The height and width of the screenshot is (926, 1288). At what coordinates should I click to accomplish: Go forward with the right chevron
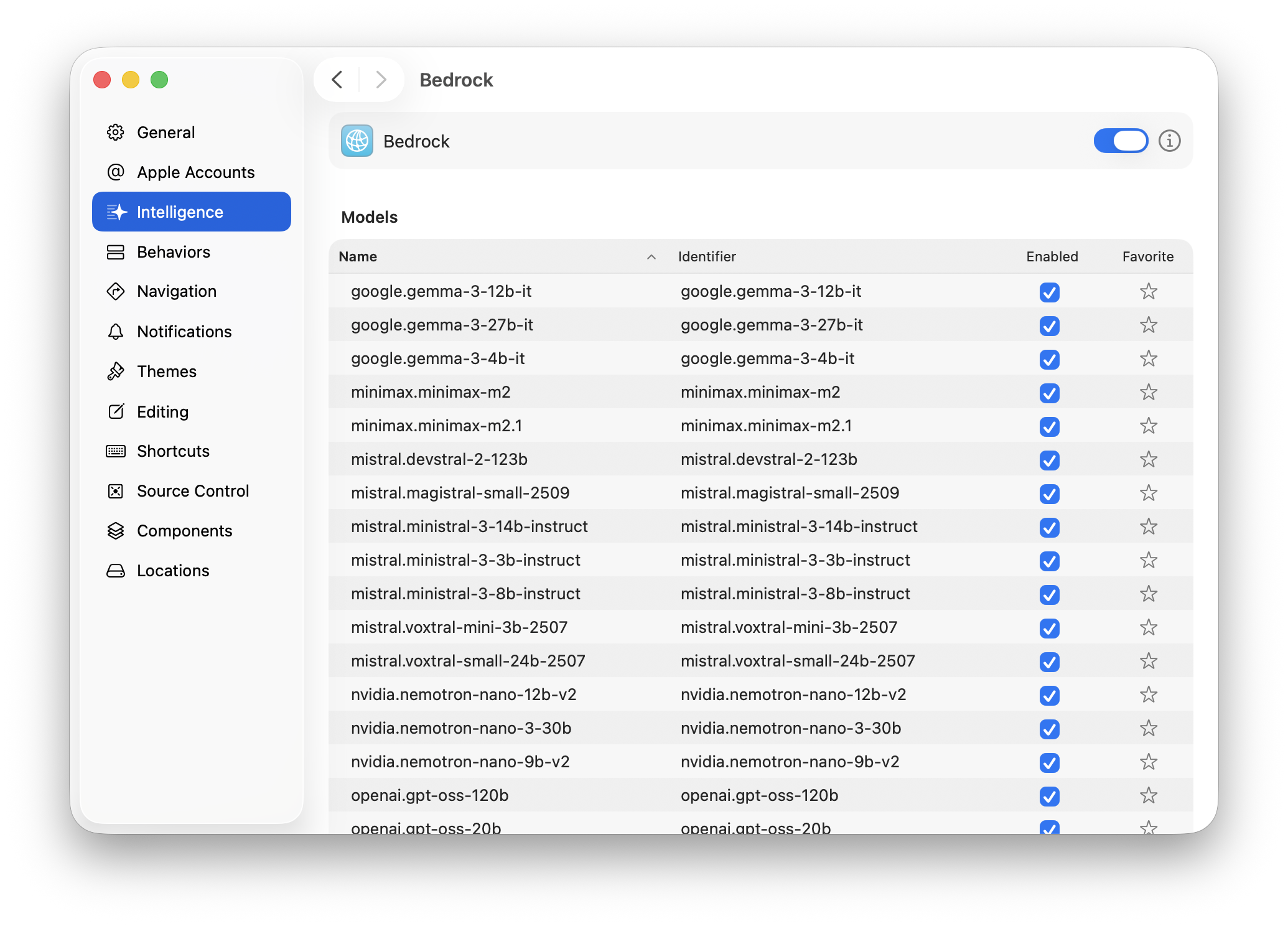[x=381, y=80]
